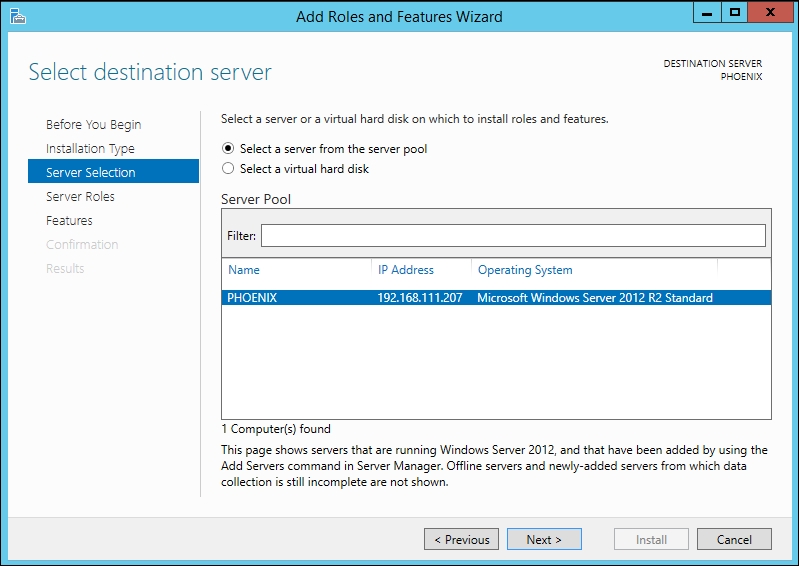The height and width of the screenshot is (566, 799).
Task: Choose 'Select a server from the server pool'
Action: click(228, 149)
